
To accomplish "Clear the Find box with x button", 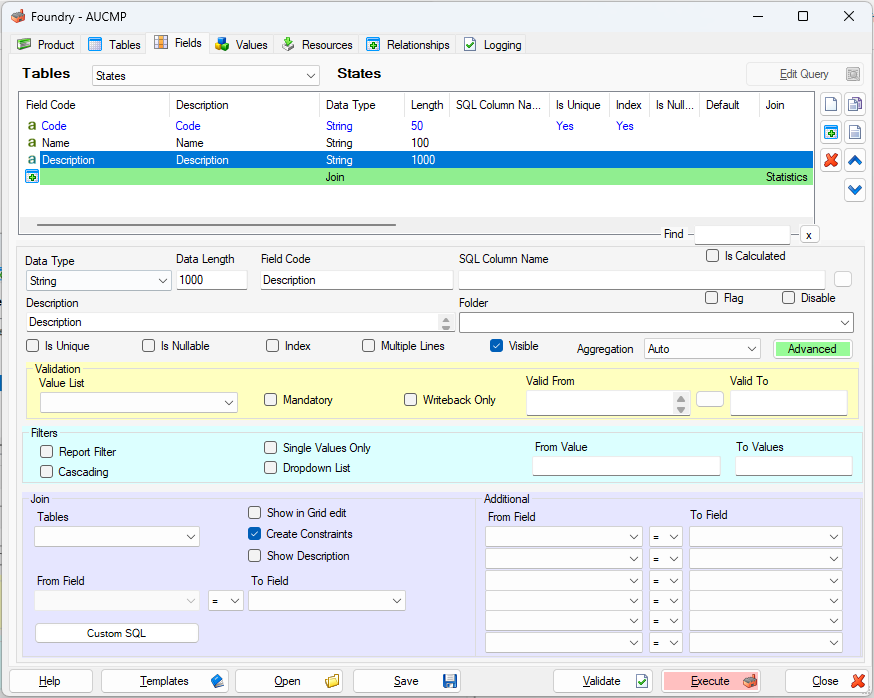I will [809, 235].
